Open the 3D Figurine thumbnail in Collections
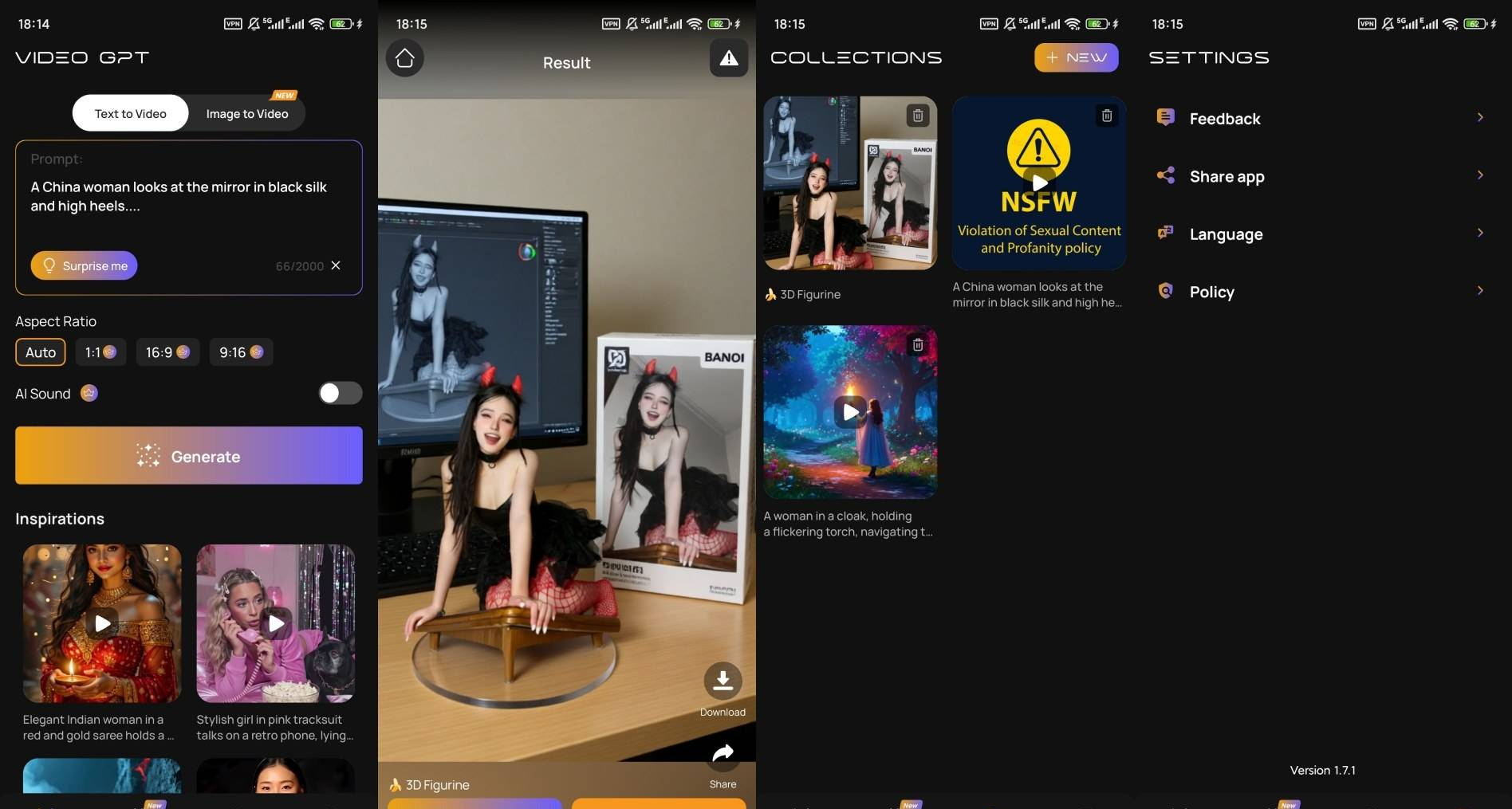The width and height of the screenshot is (1512, 809). (850, 183)
